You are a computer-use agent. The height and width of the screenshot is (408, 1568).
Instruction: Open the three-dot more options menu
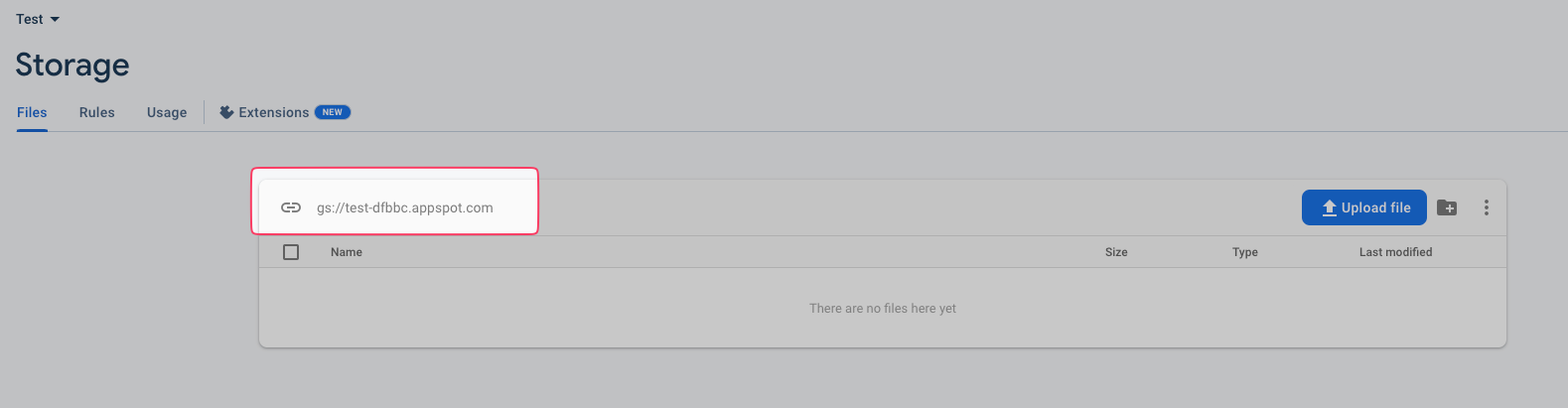click(1487, 207)
